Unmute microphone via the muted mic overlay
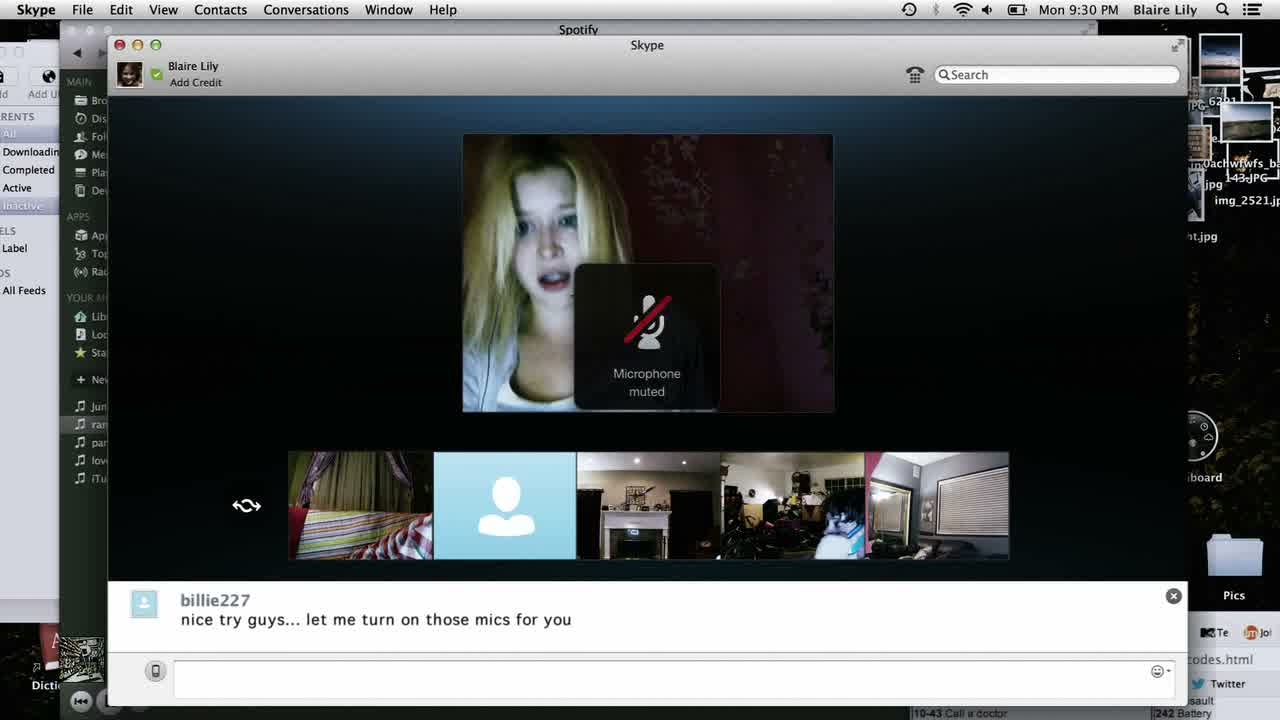Image resolution: width=1280 pixels, height=720 pixels. (x=647, y=322)
